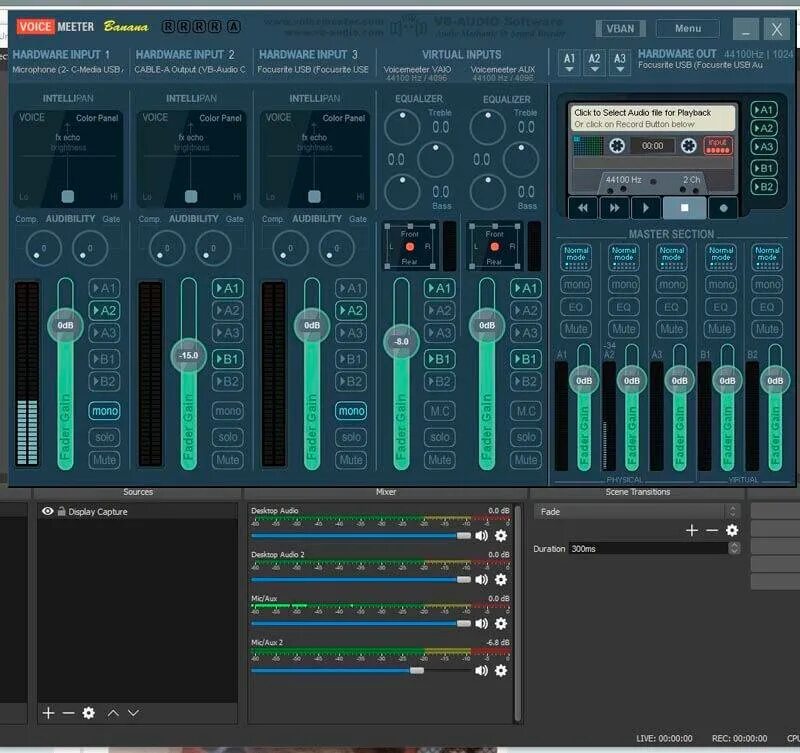
Task: Enable mono on Hardware Input 1
Action: pyautogui.click(x=105, y=411)
